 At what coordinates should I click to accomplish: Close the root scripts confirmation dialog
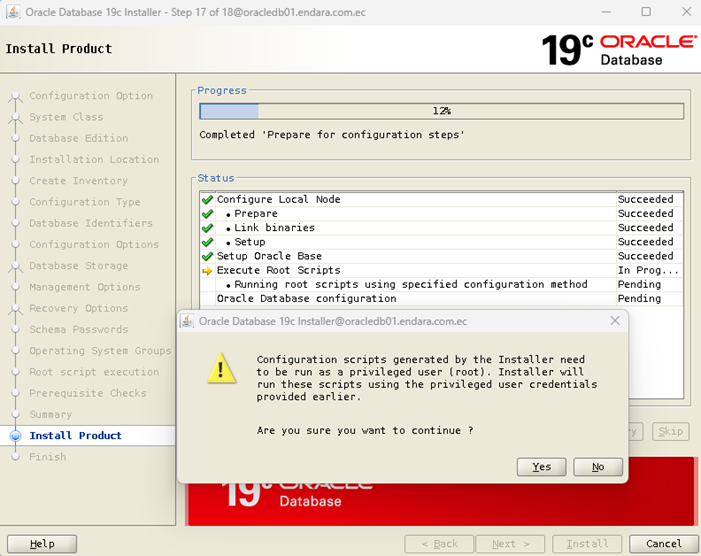(x=615, y=320)
